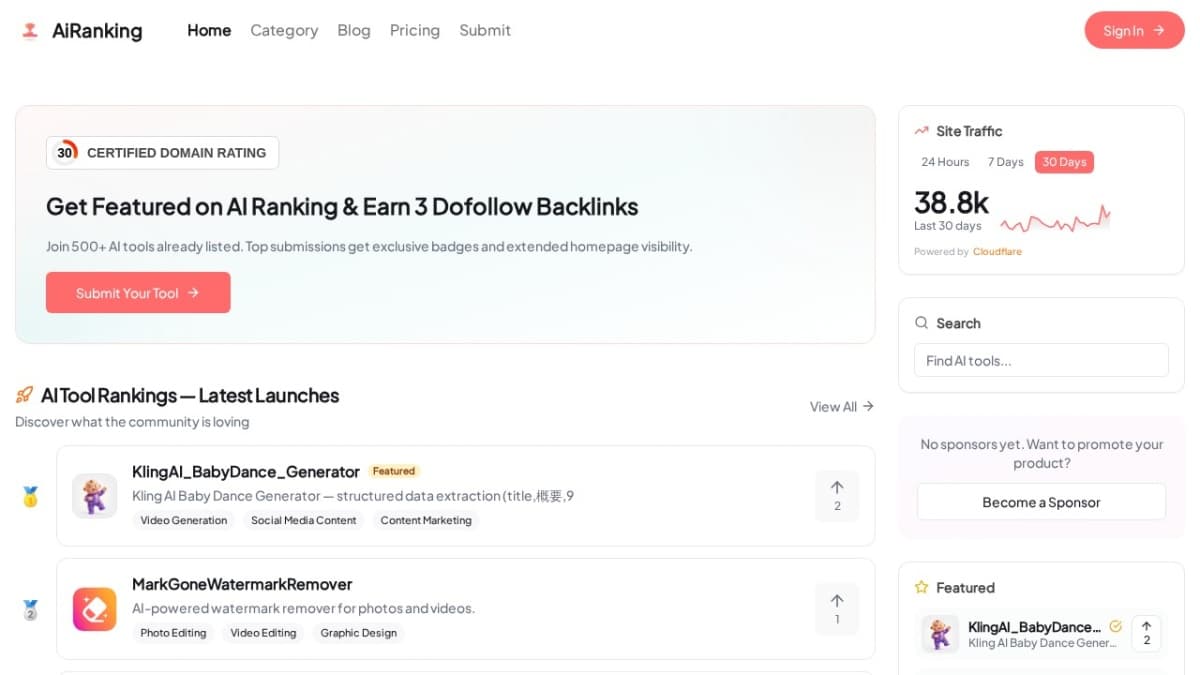This screenshot has height=675, width=1200.
Task: Switch traffic view to 7 Days
Action: click(x=1005, y=161)
